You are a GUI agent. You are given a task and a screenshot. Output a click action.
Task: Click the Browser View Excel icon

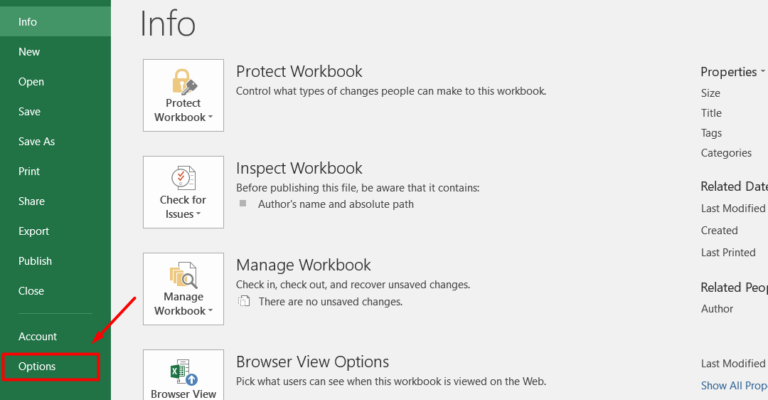(x=183, y=370)
